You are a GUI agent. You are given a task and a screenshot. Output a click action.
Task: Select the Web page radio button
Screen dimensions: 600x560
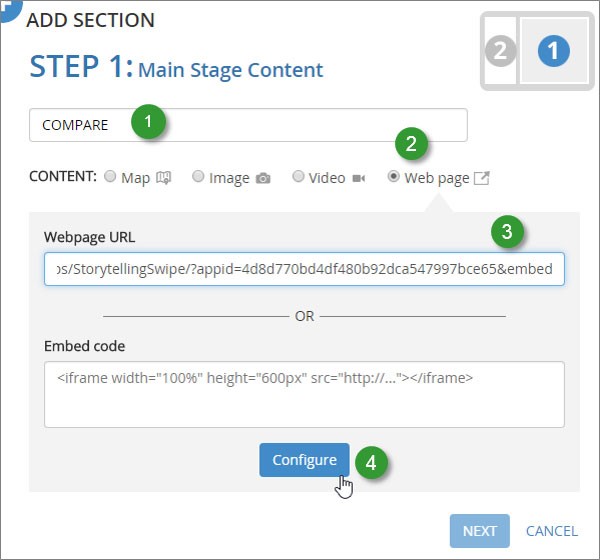coord(393,177)
